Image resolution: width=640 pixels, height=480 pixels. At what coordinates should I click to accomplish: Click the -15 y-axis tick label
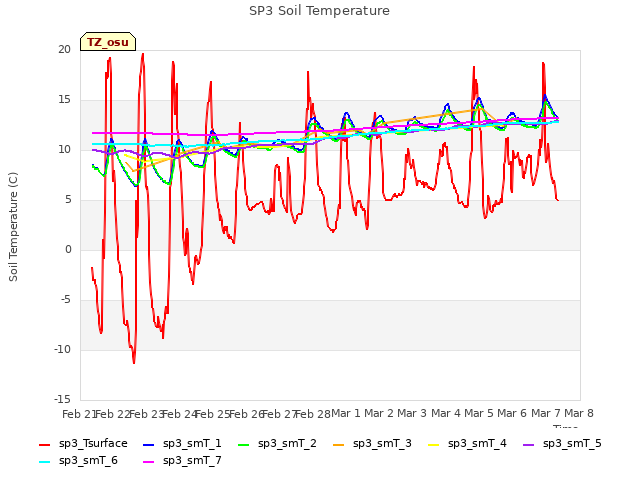62,400
